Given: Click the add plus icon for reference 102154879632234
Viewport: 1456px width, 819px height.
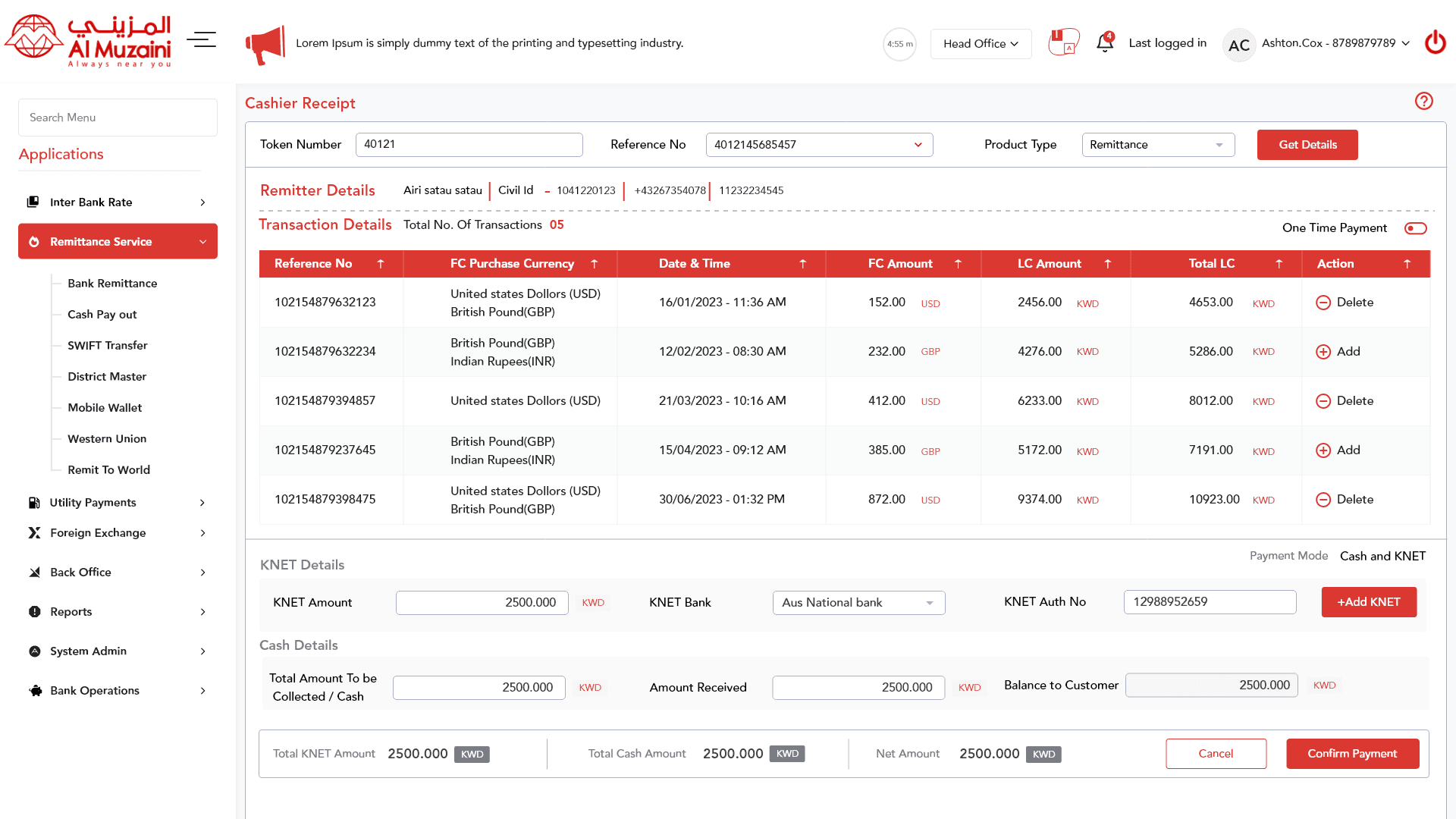Looking at the screenshot, I should pos(1323,352).
